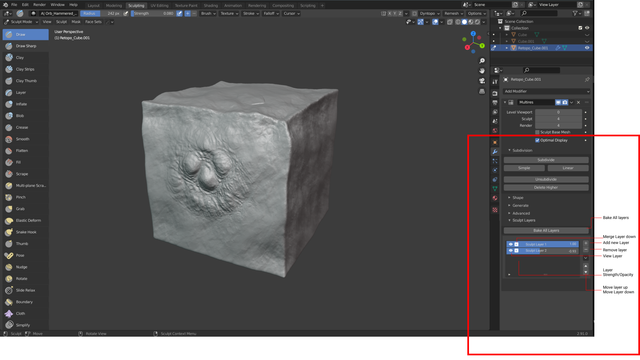The height and width of the screenshot is (360, 640).
Task: Toggle visibility of Sculpt Layer 2
Action: pos(511,251)
